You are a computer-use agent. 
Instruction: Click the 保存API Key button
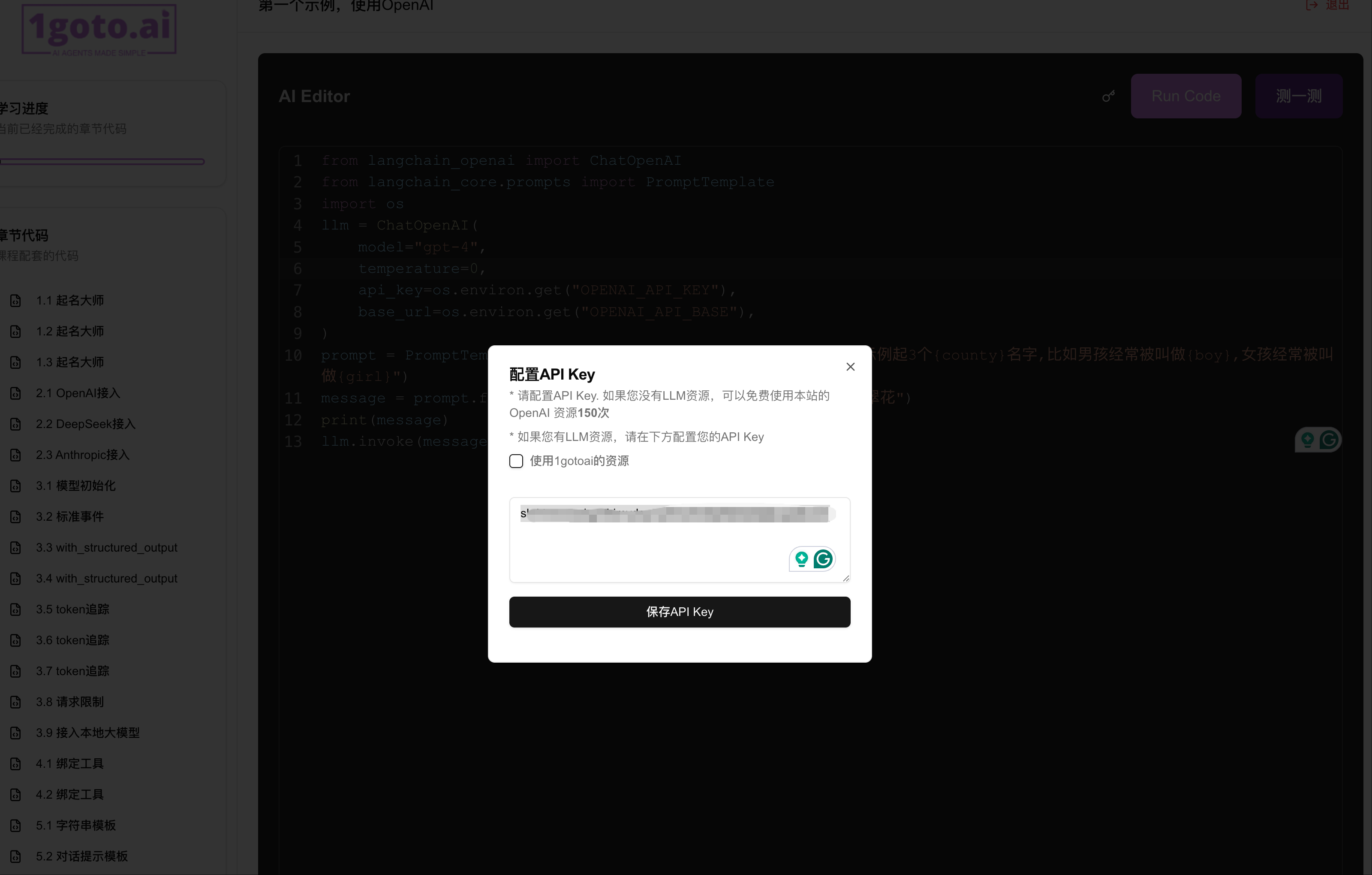(679, 612)
